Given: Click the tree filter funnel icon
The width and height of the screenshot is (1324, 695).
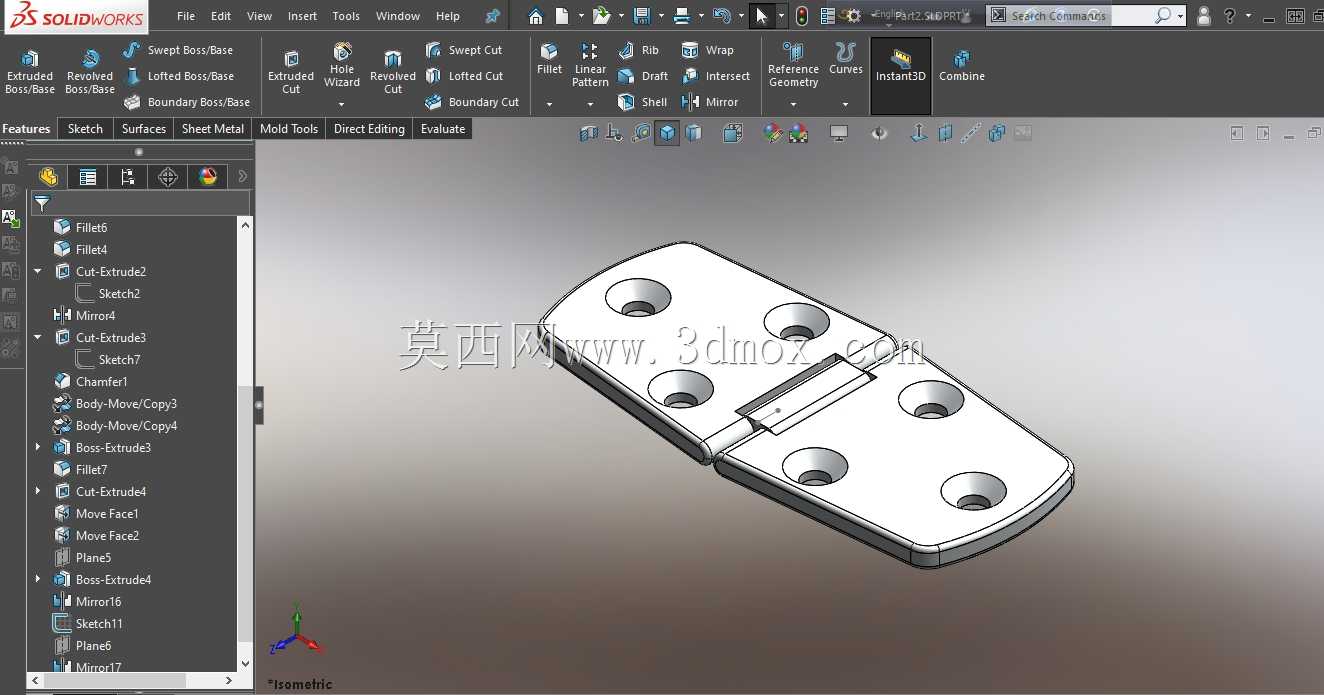Looking at the screenshot, I should [42, 203].
